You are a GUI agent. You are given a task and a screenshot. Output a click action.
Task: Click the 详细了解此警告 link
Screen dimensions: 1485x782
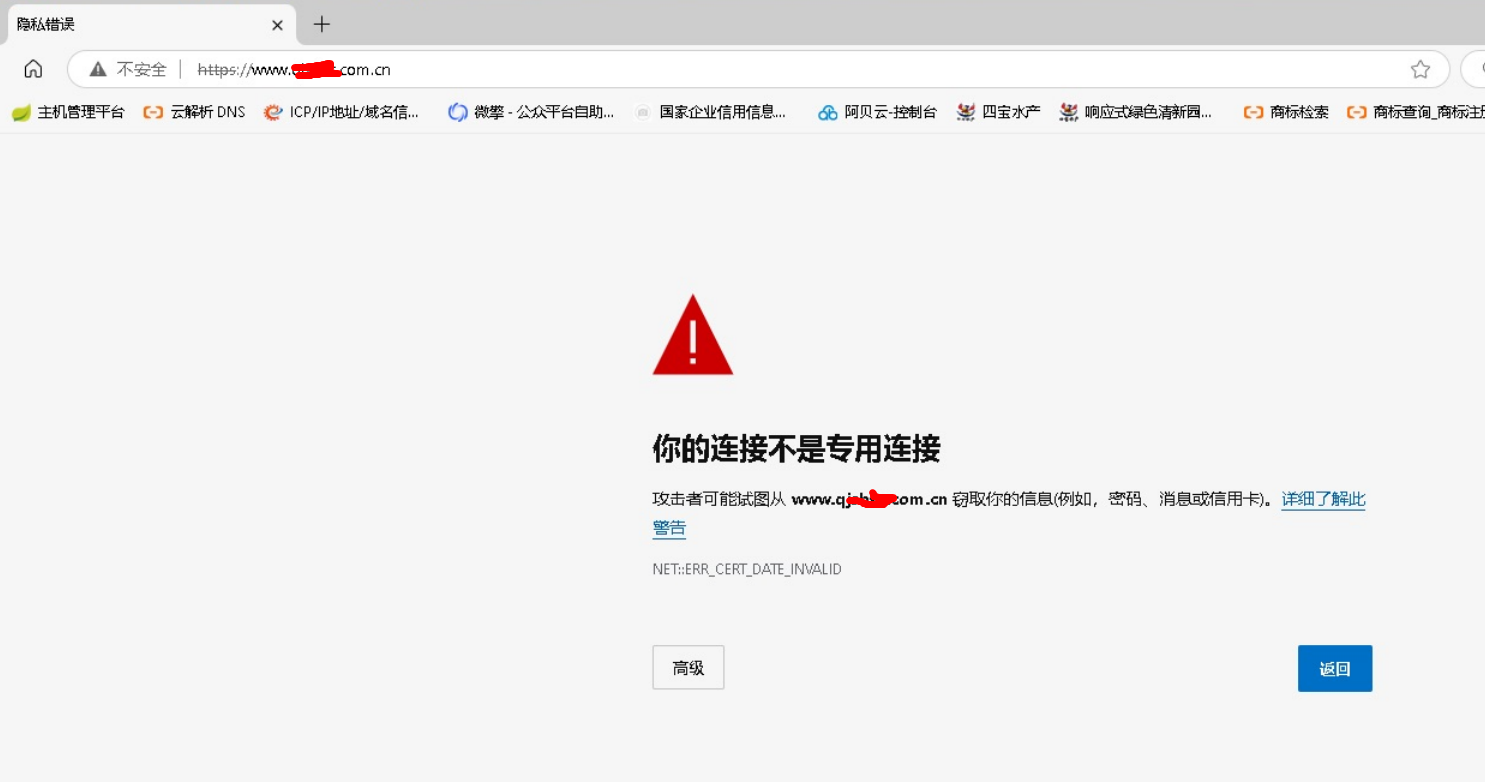click(1323, 499)
